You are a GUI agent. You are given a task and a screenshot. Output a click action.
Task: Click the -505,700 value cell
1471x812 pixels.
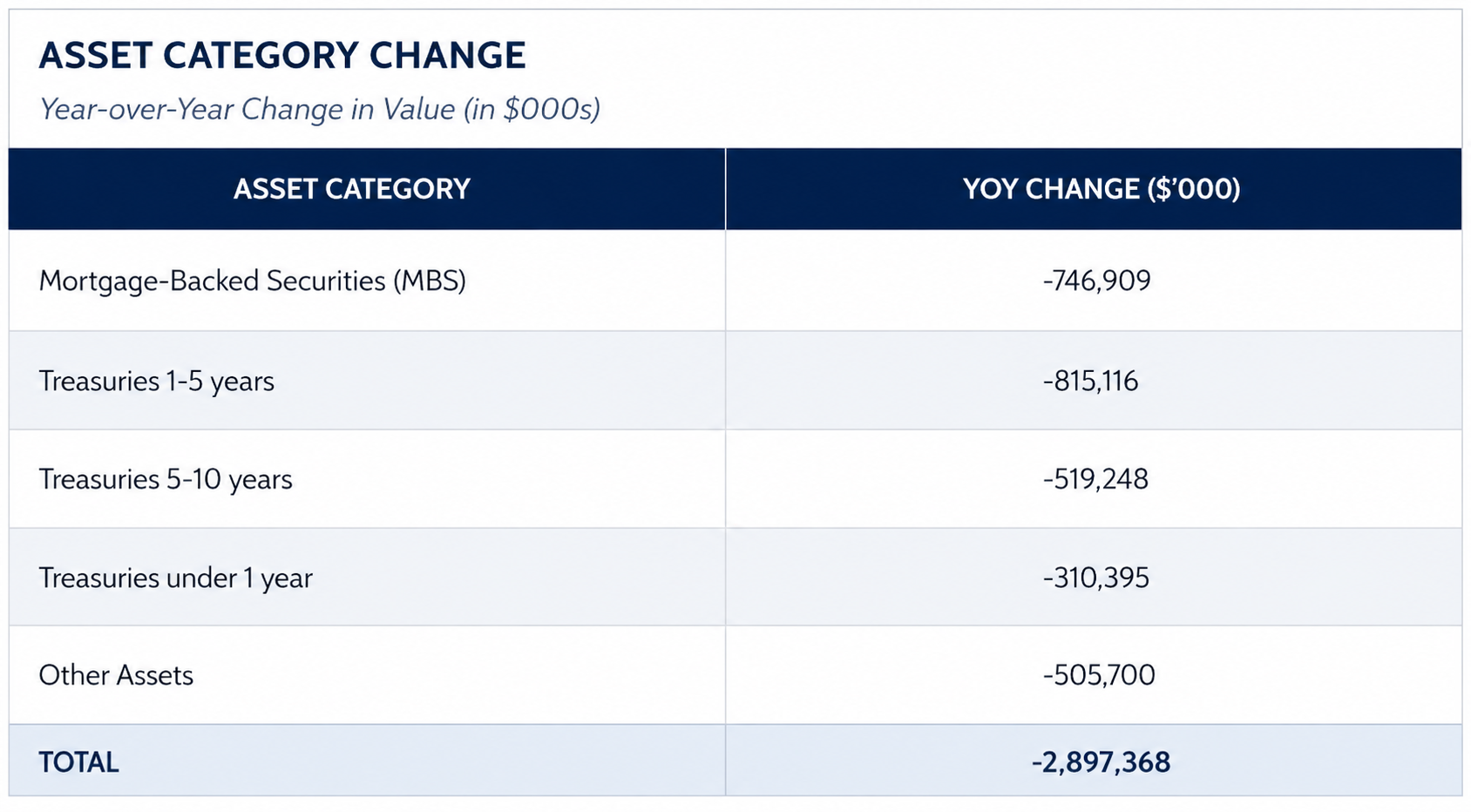click(x=1099, y=675)
